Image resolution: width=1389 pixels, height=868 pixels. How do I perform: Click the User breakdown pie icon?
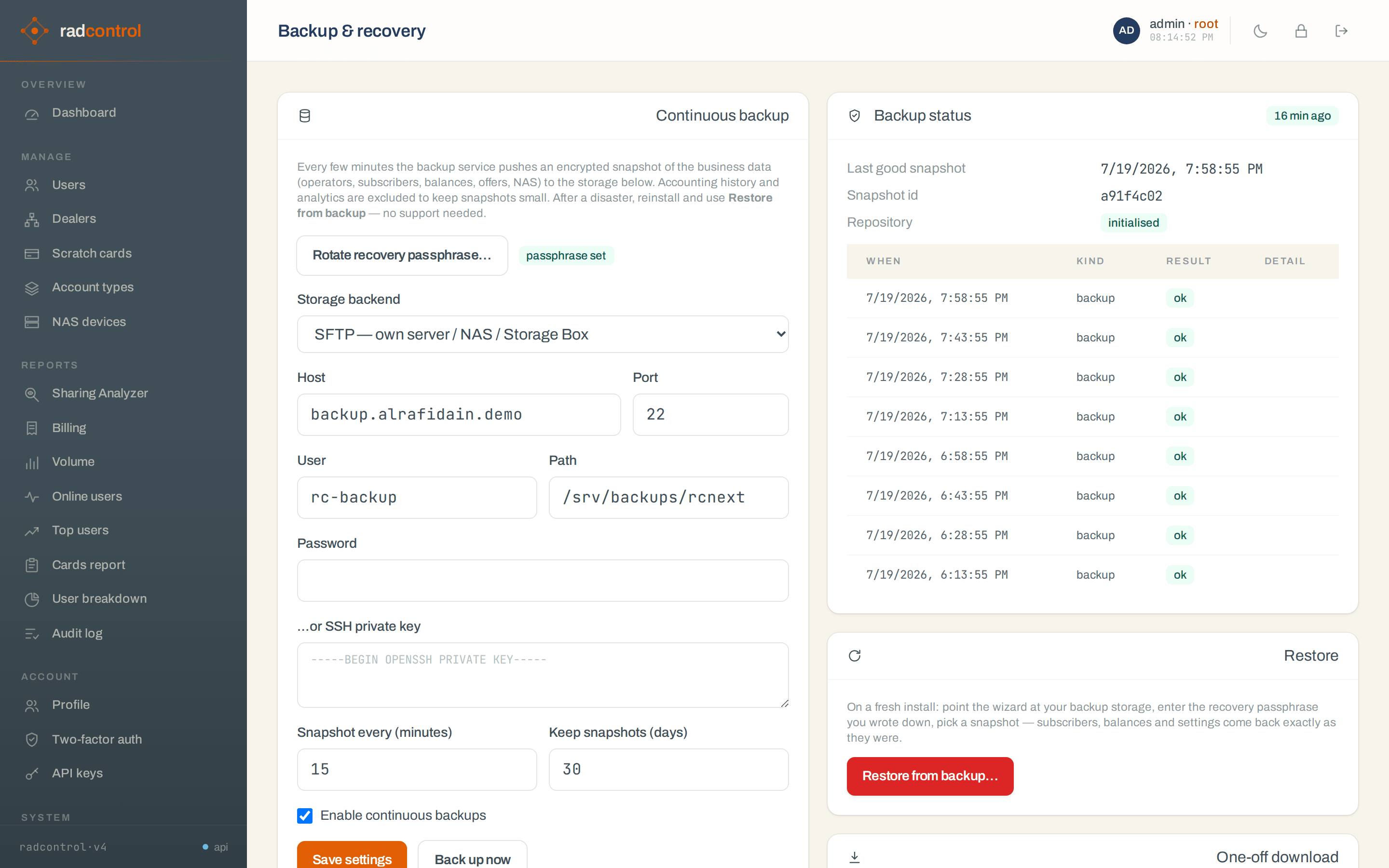coord(32,599)
